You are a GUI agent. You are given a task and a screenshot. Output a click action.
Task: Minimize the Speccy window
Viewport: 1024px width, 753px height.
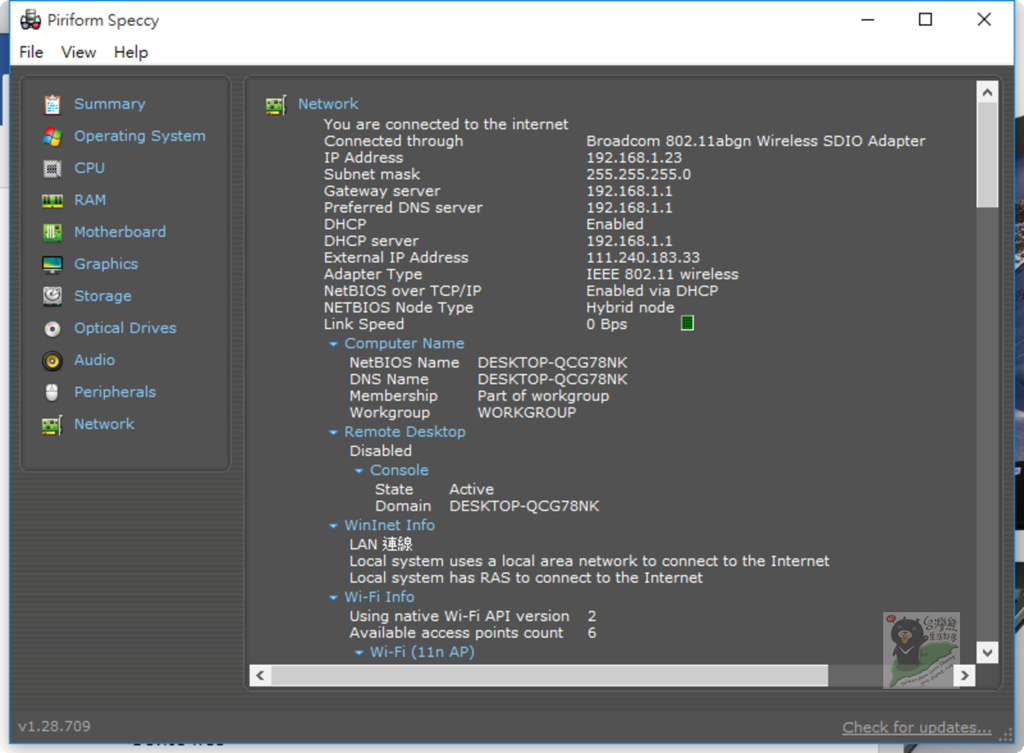coord(868,20)
